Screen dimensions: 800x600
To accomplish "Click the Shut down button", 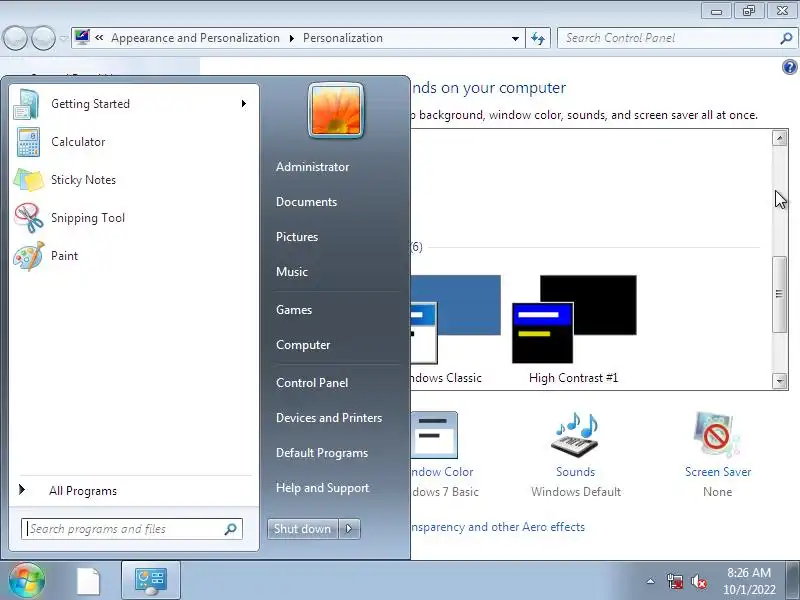I will 303,529.
